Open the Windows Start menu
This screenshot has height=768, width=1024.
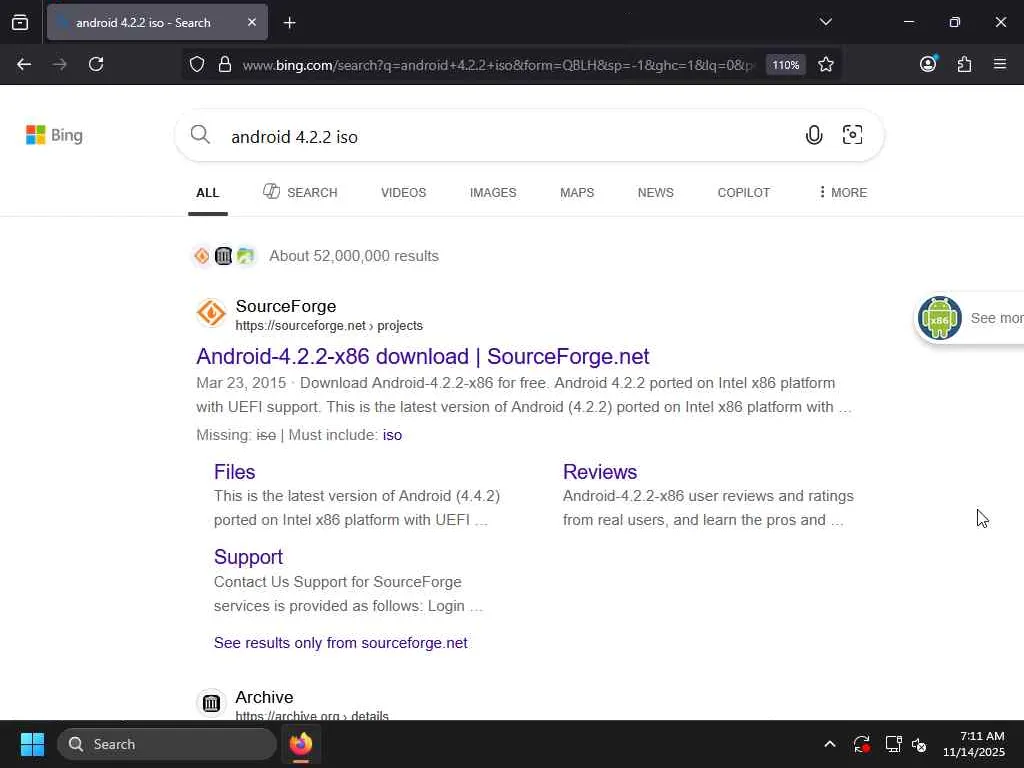(x=32, y=744)
